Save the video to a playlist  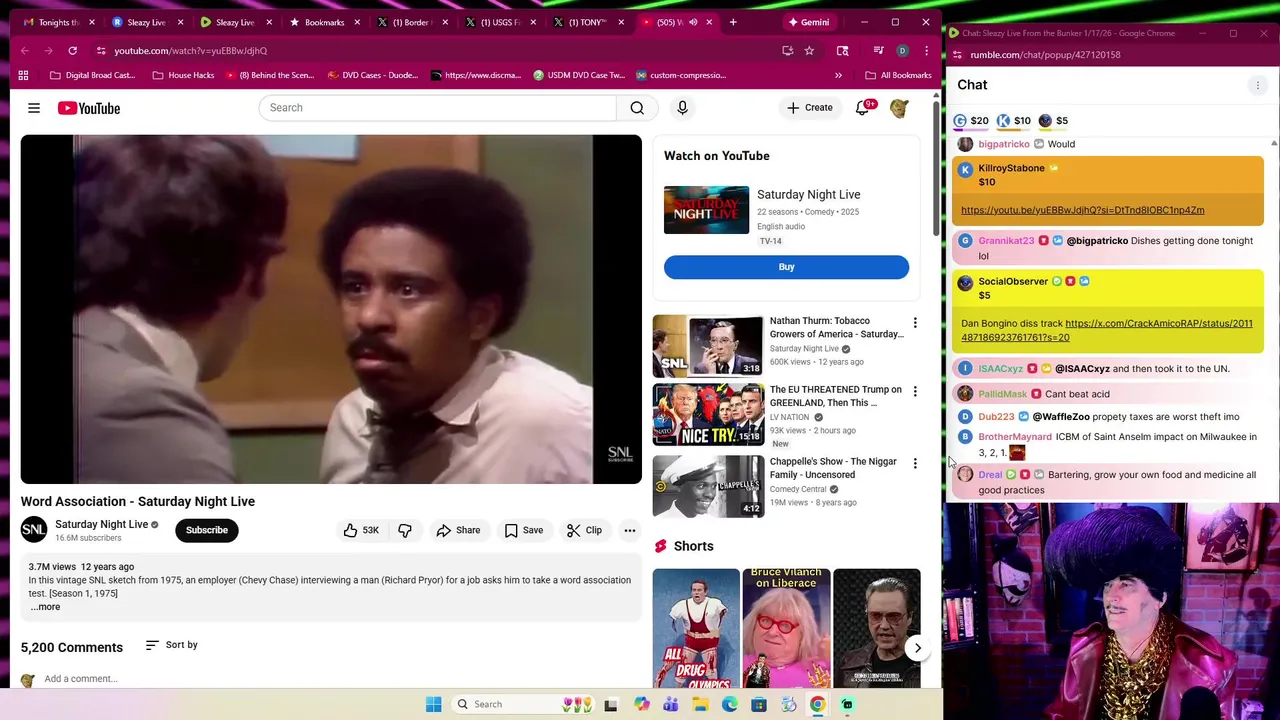pos(523,530)
